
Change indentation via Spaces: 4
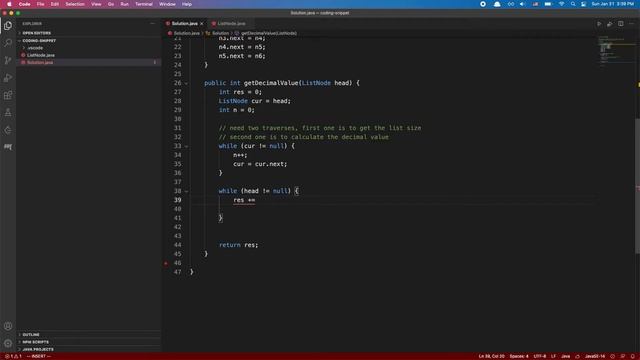(x=519, y=356)
